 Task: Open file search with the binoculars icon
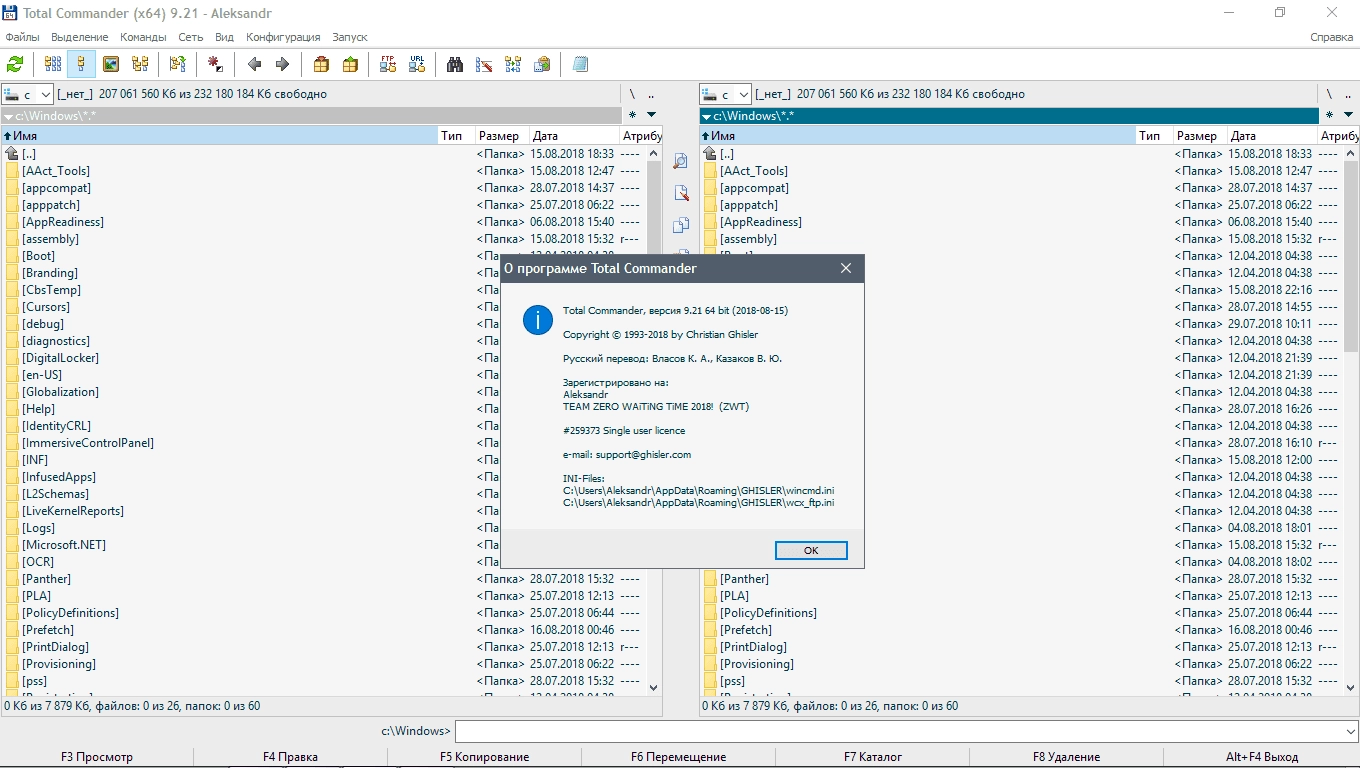455,64
